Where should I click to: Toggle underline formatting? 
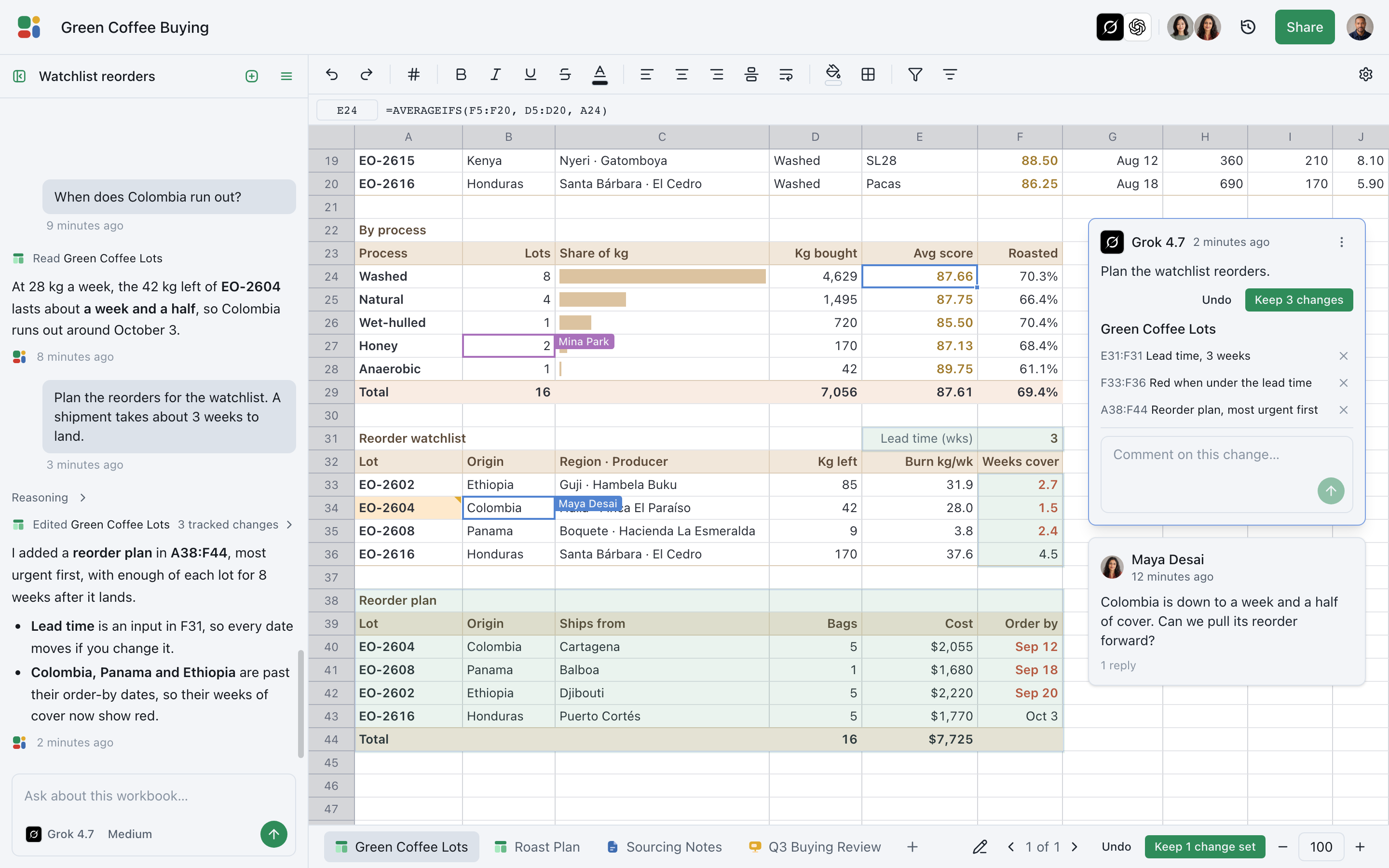(531, 75)
